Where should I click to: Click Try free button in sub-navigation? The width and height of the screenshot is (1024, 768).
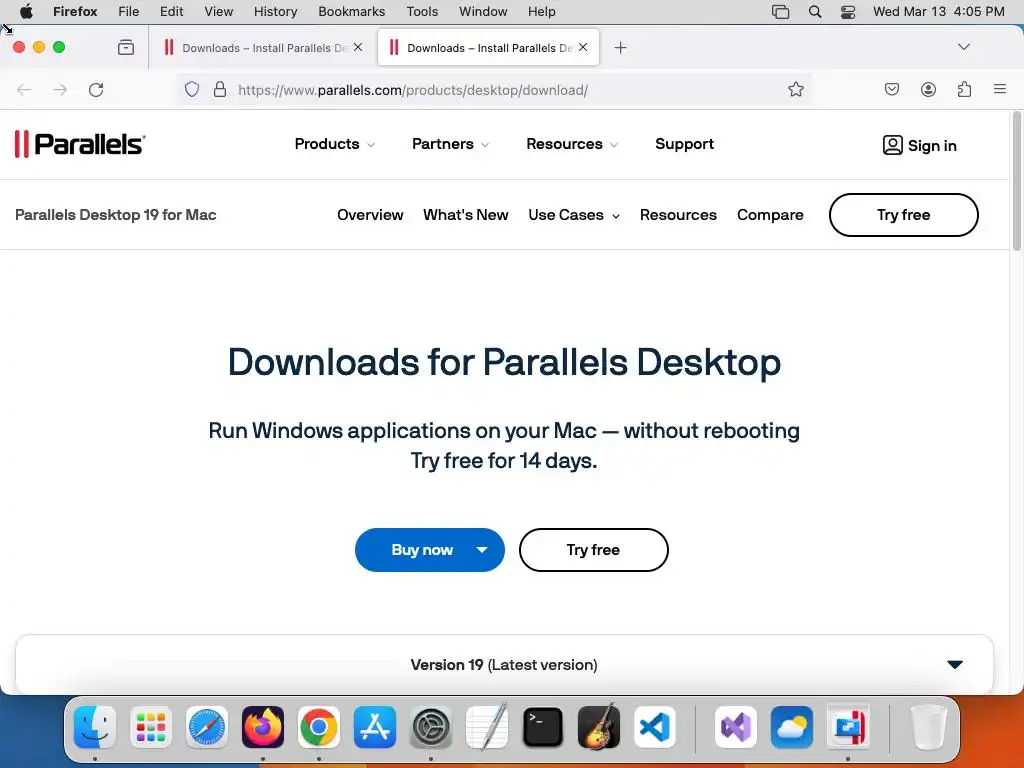(x=903, y=215)
